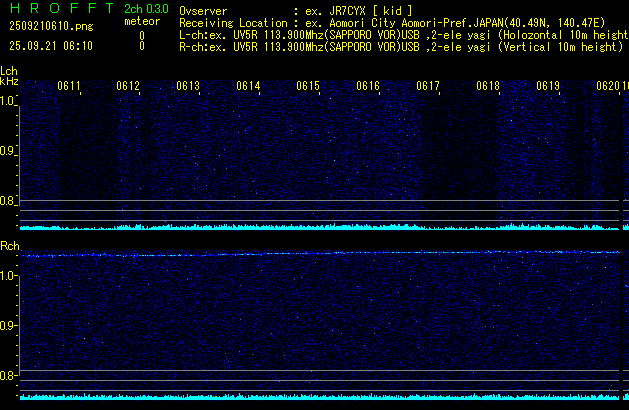This screenshot has width=629, height=410.
Task: Click the 0617 time marker
Action: (x=428, y=87)
